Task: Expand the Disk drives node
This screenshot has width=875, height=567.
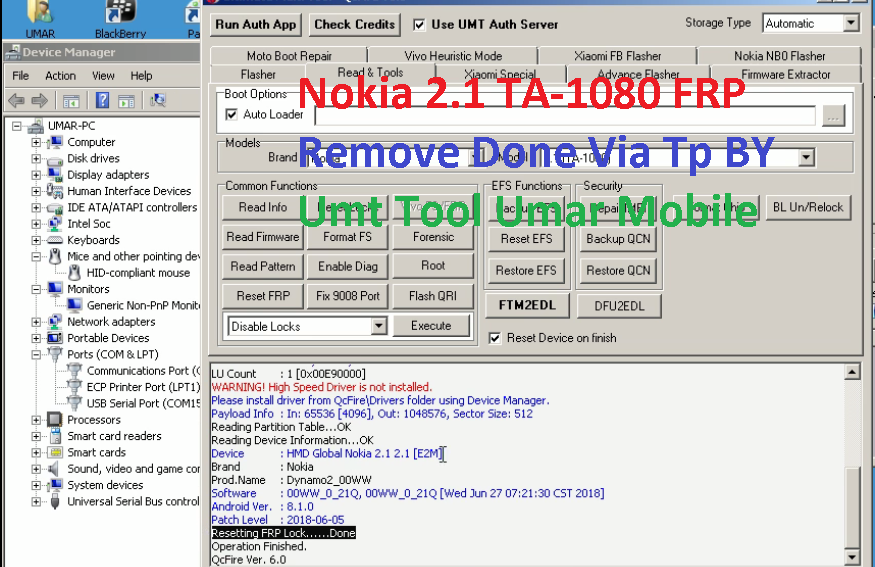Action: tap(36, 158)
